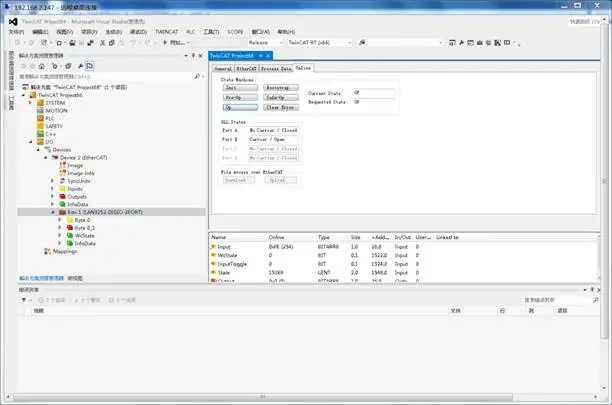Collapse the I/O tree node
Viewport: 612px width, 405px height.
coord(30,142)
